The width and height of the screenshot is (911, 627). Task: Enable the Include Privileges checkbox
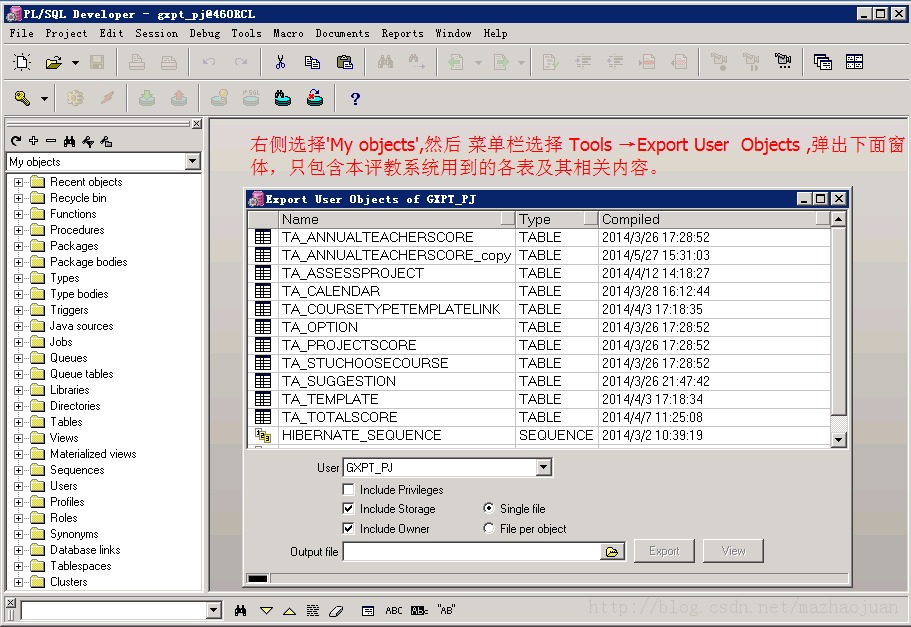pos(349,490)
